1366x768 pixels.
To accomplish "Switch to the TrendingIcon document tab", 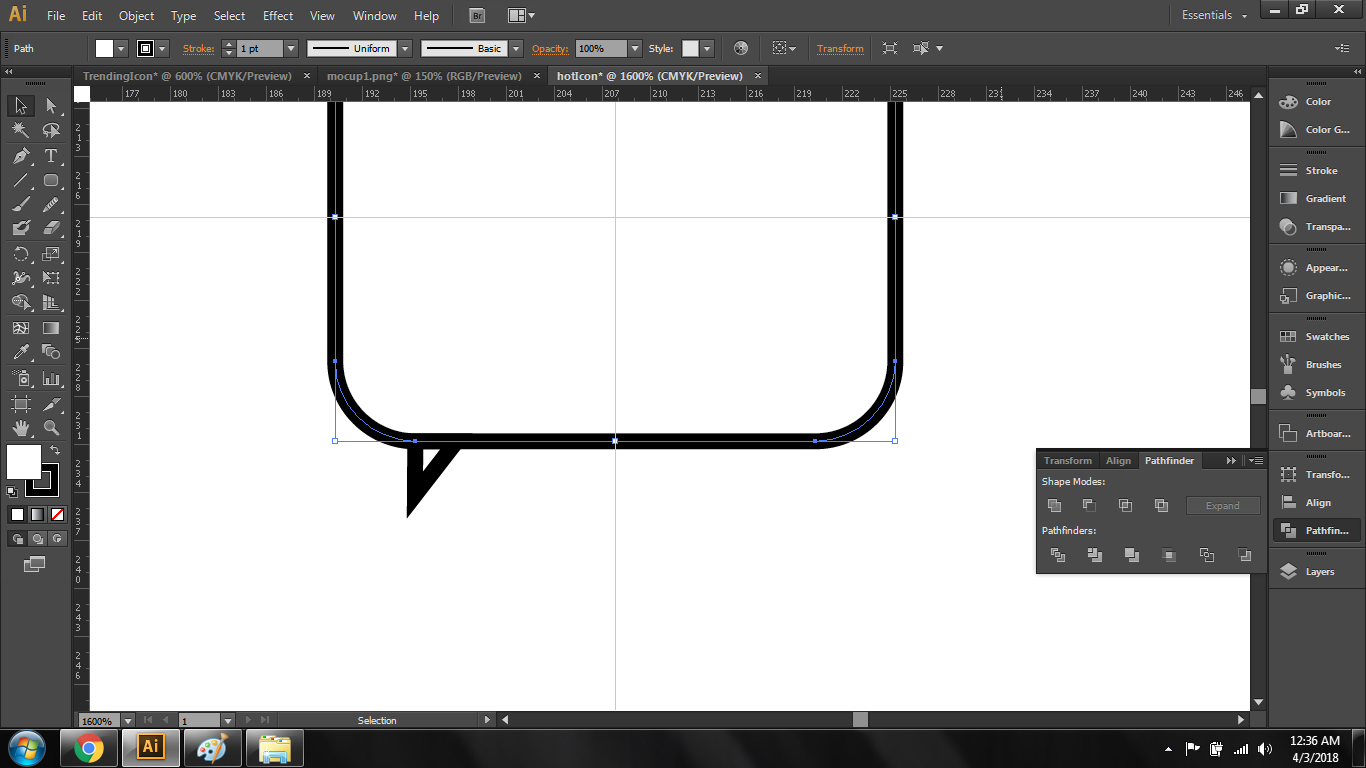I will tap(187, 76).
